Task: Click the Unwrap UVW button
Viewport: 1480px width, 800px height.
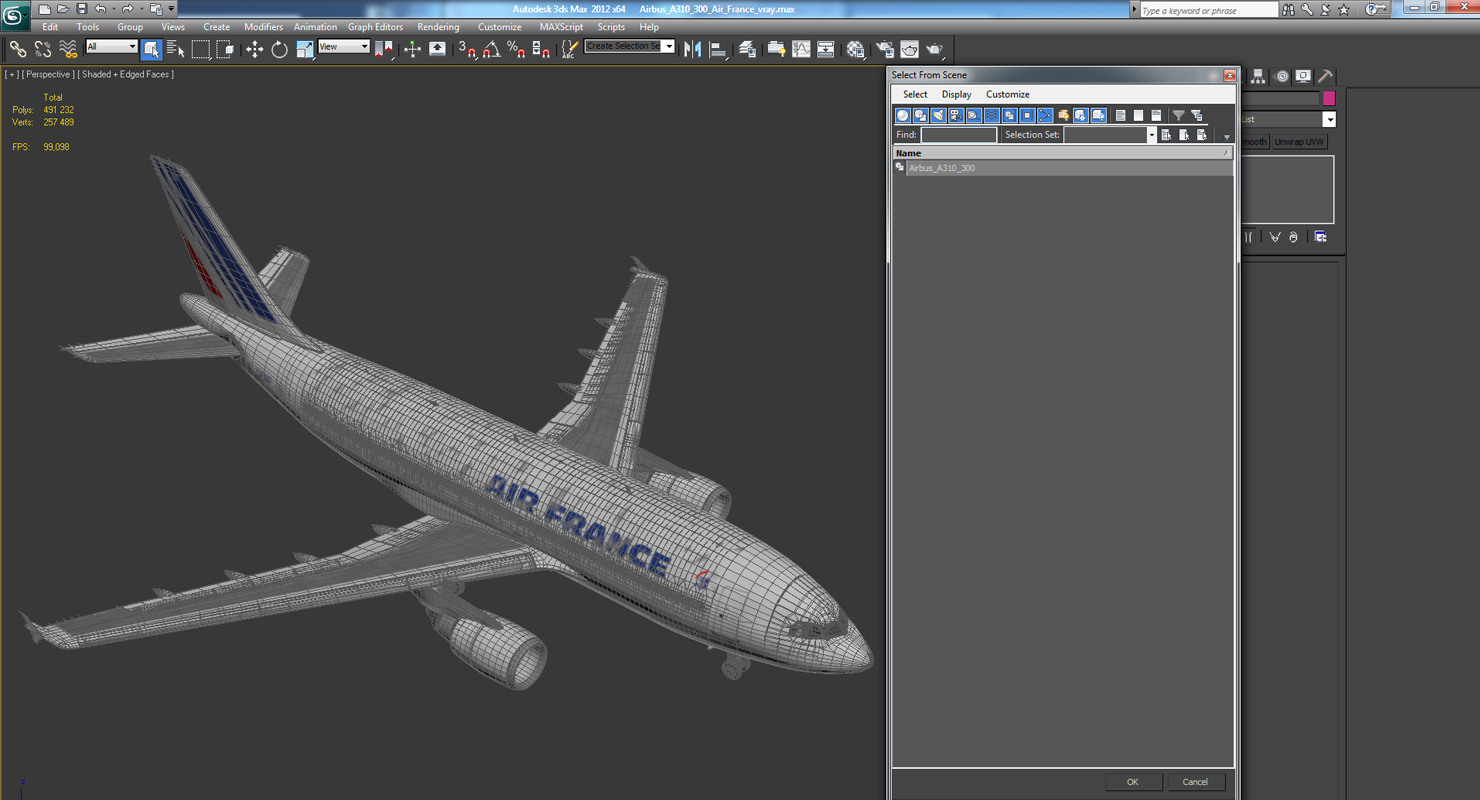Action: pyautogui.click(x=1299, y=142)
